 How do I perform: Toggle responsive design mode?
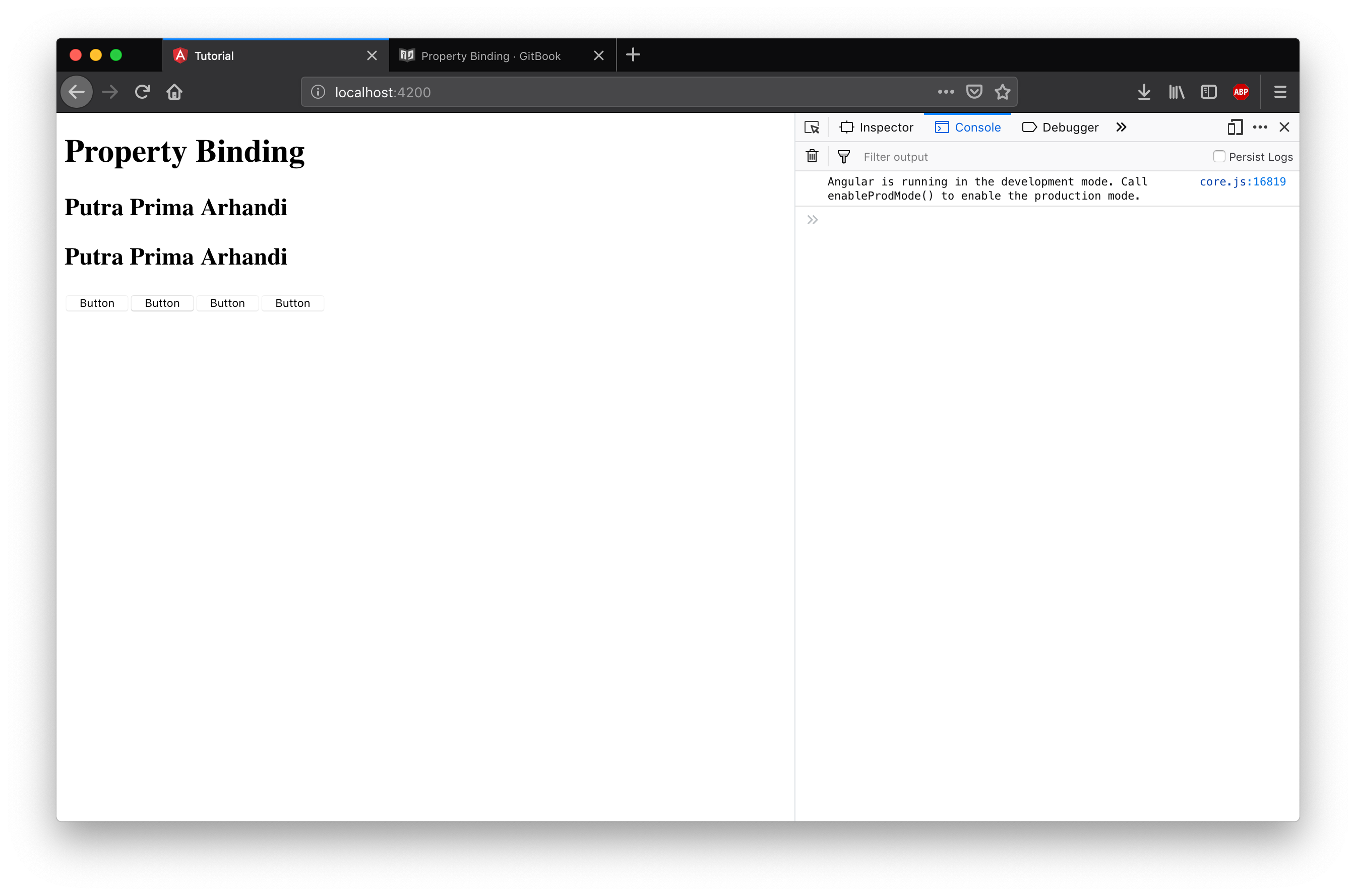point(1235,127)
